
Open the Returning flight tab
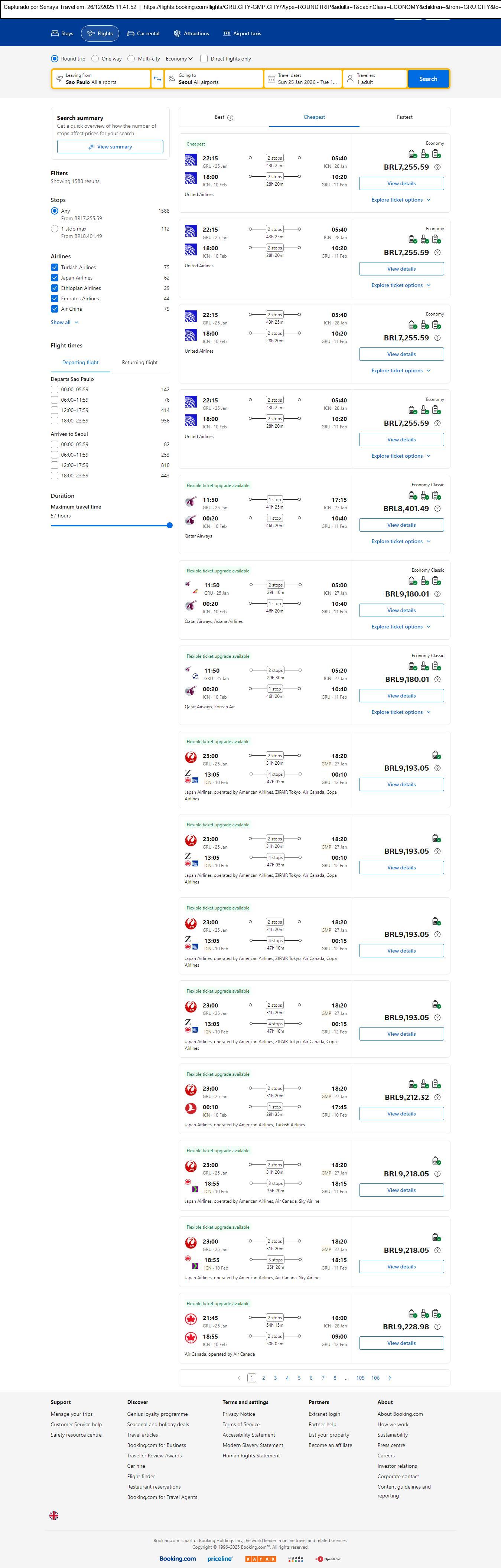point(139,362)
